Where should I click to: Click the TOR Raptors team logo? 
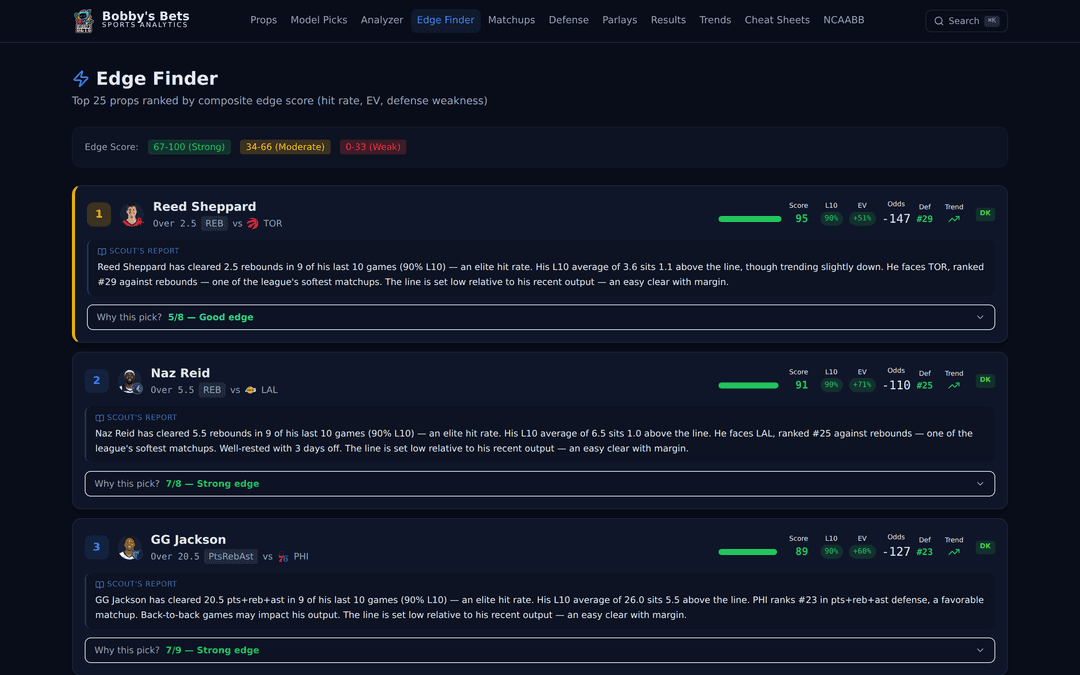point(253,223)
